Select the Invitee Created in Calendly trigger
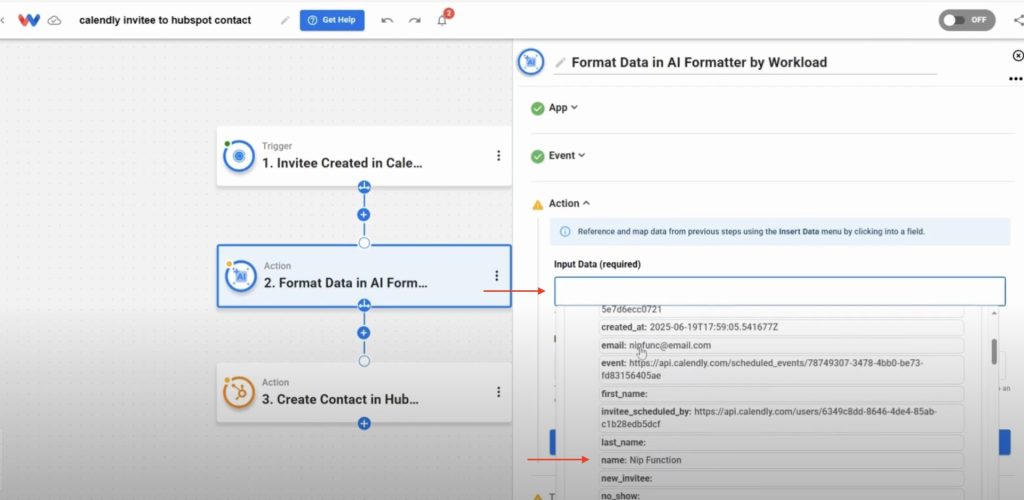The width and height of the screenshot is (1024, 500). click(x=364, y=156)
